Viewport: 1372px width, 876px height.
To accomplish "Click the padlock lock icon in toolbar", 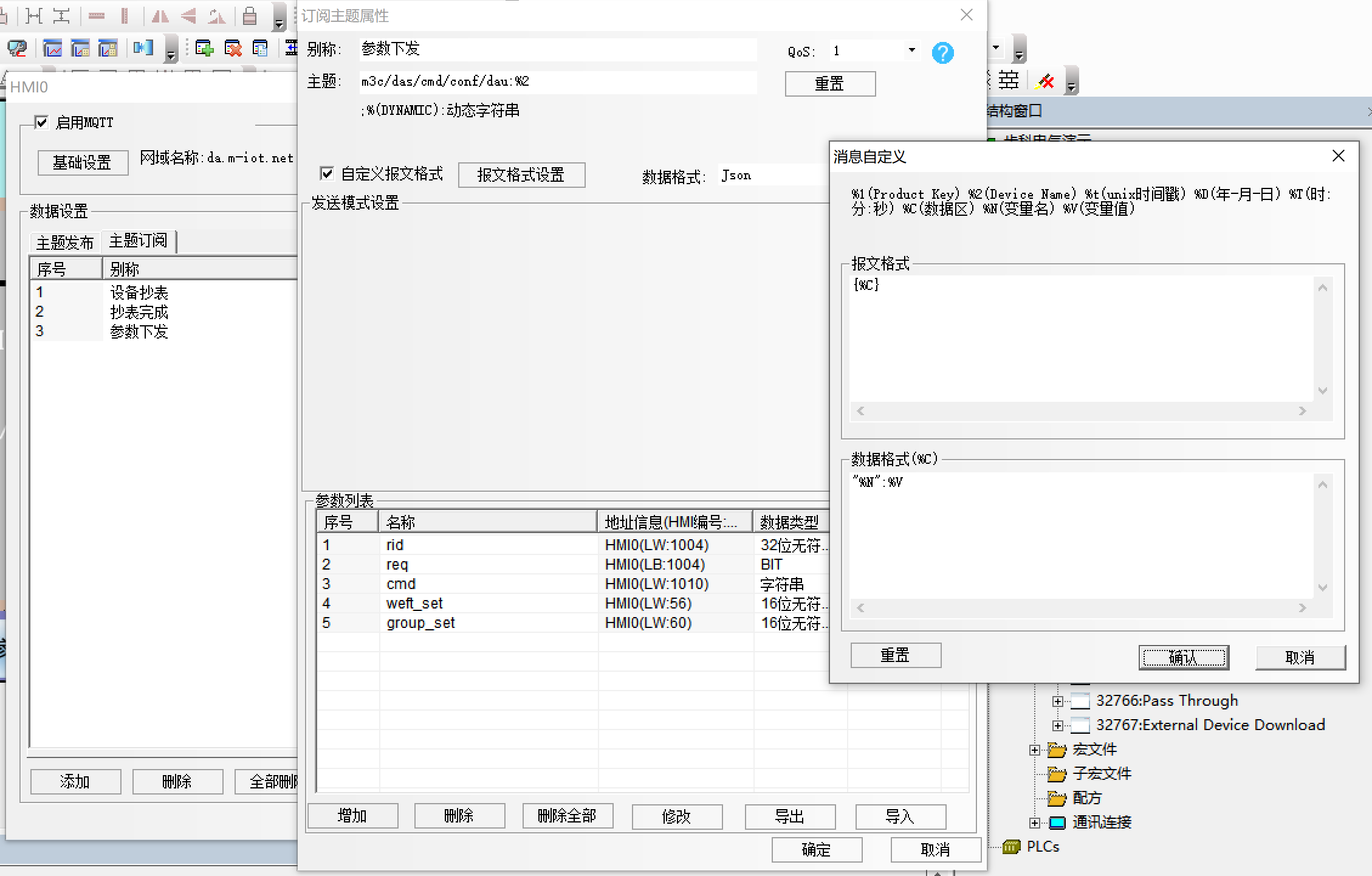I will (249, 16).
